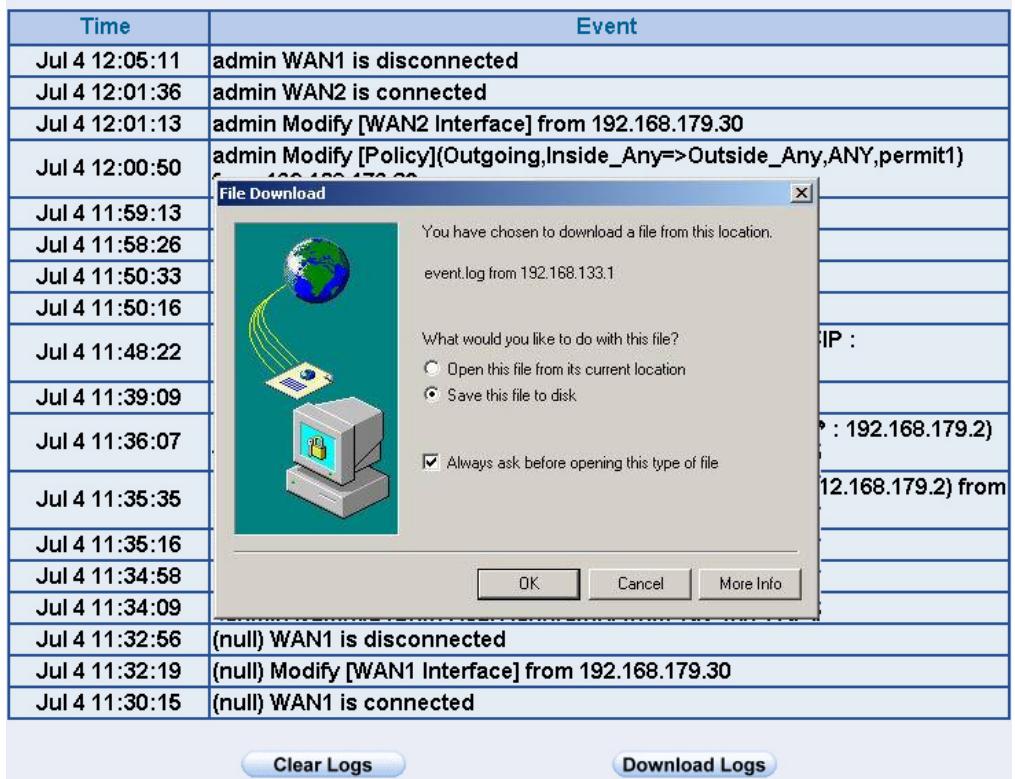The image size is (1015, 779).
Task: Click the Jul 4 11:58:26 timestamp
Action: point(108,245)
